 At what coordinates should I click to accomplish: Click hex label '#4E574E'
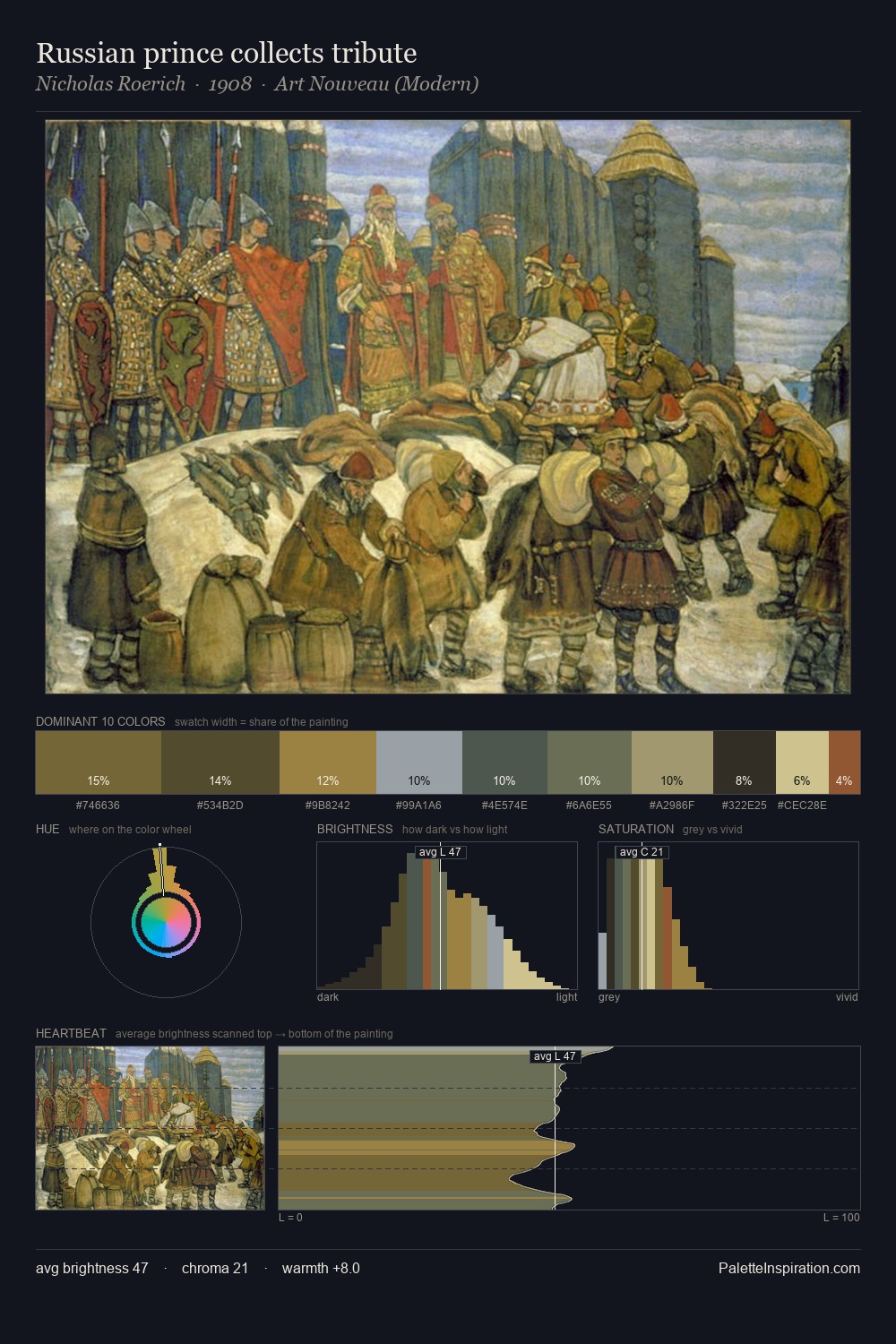[504, 806]
